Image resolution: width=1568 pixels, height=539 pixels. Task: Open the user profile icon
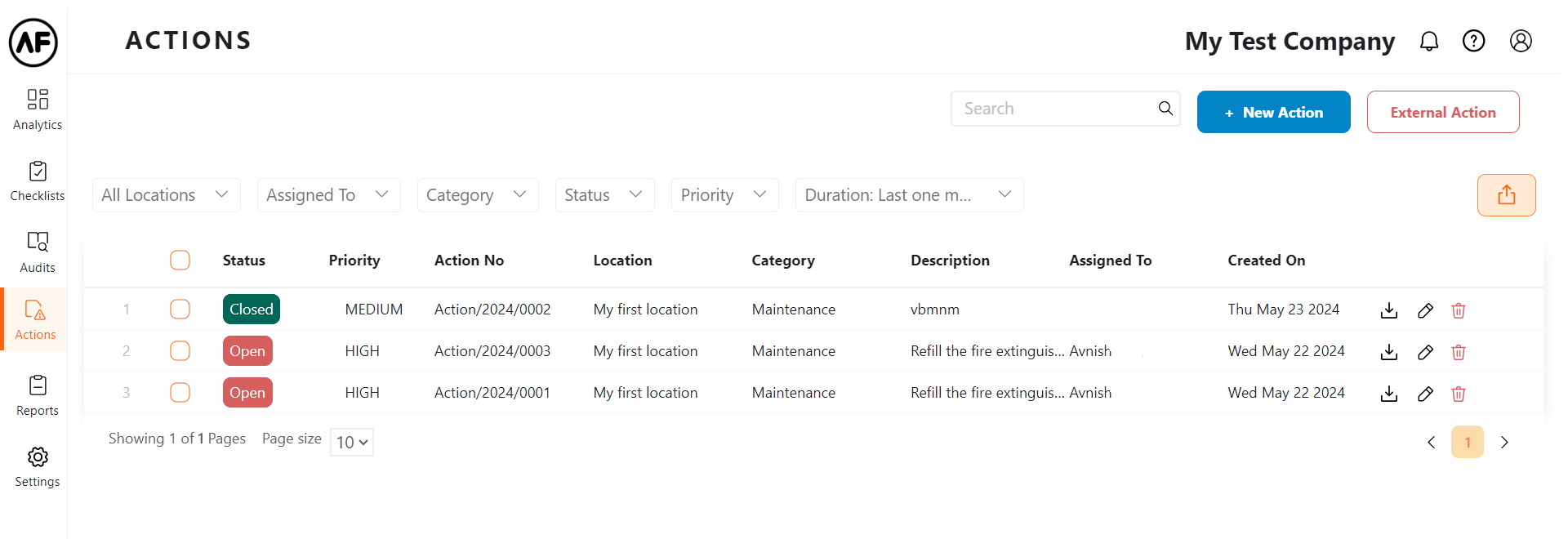(x=1520, y=41)
